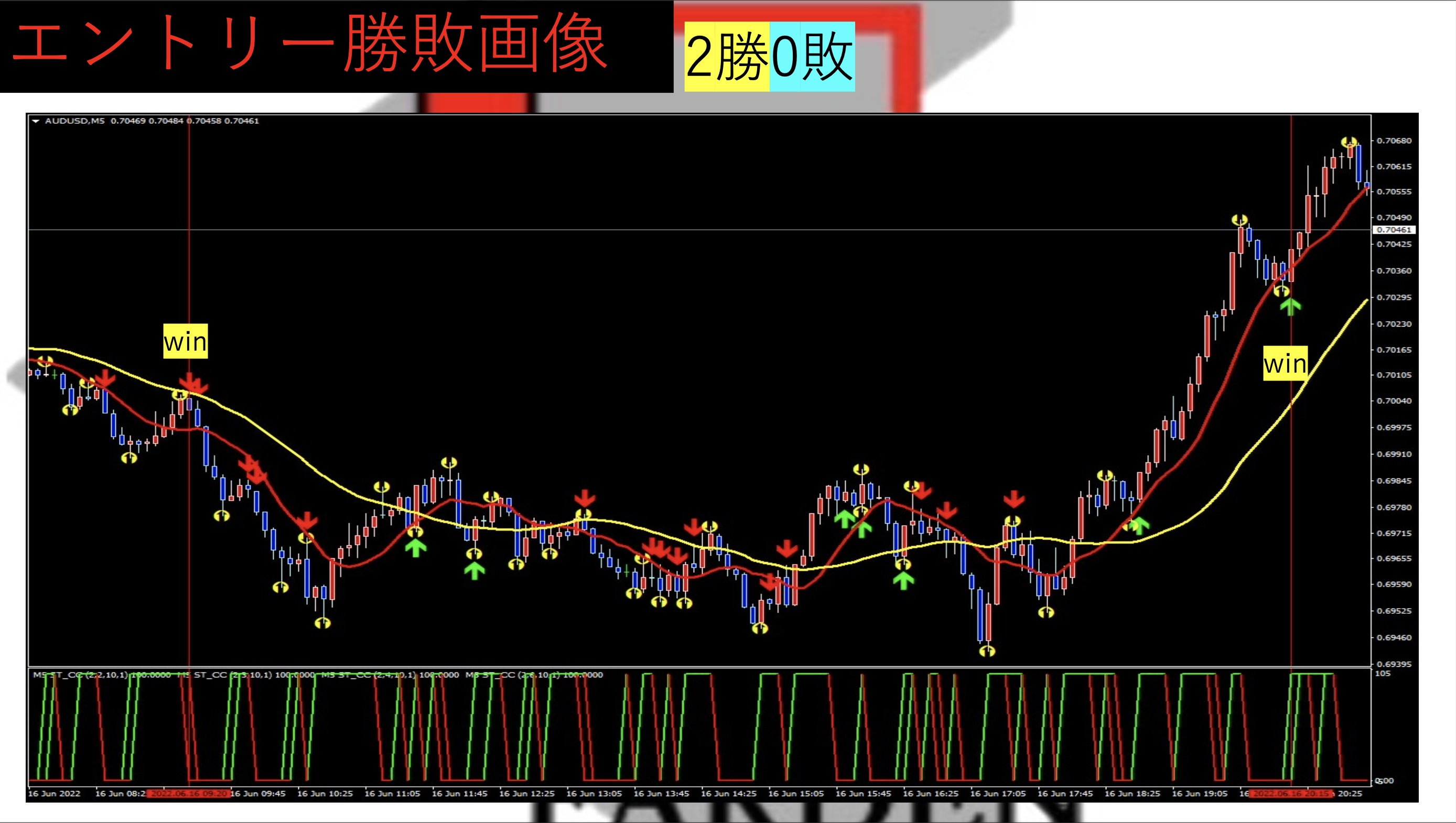This screenshot has height=823, width=1456.
Task: Click the yellow marker above the chart's highest candle
Action: click(1349, 142)
